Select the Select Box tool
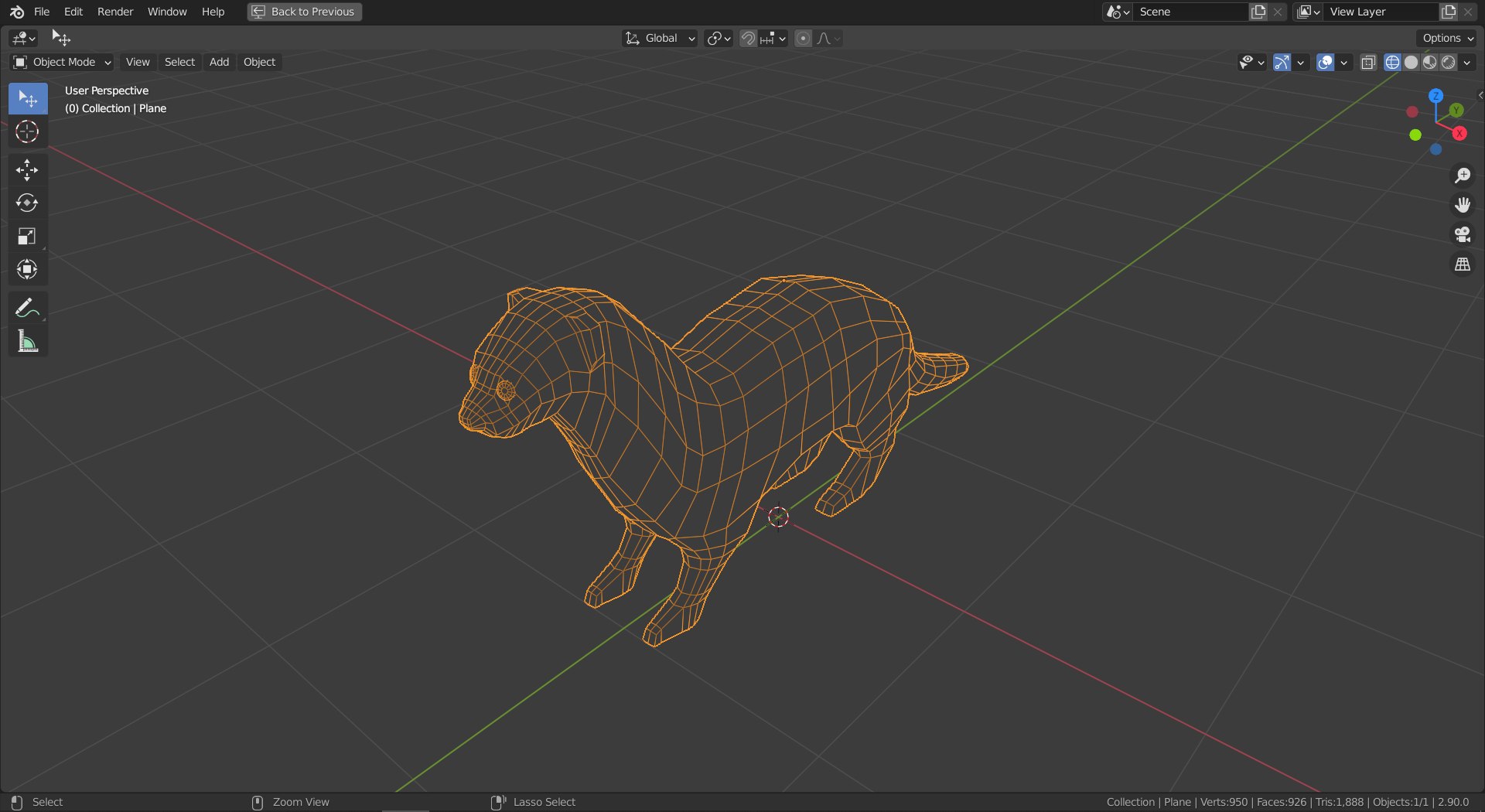Image resolution: width=1485 pixels, height=812 pixels. pyautogui.click(x=28, y=99)
